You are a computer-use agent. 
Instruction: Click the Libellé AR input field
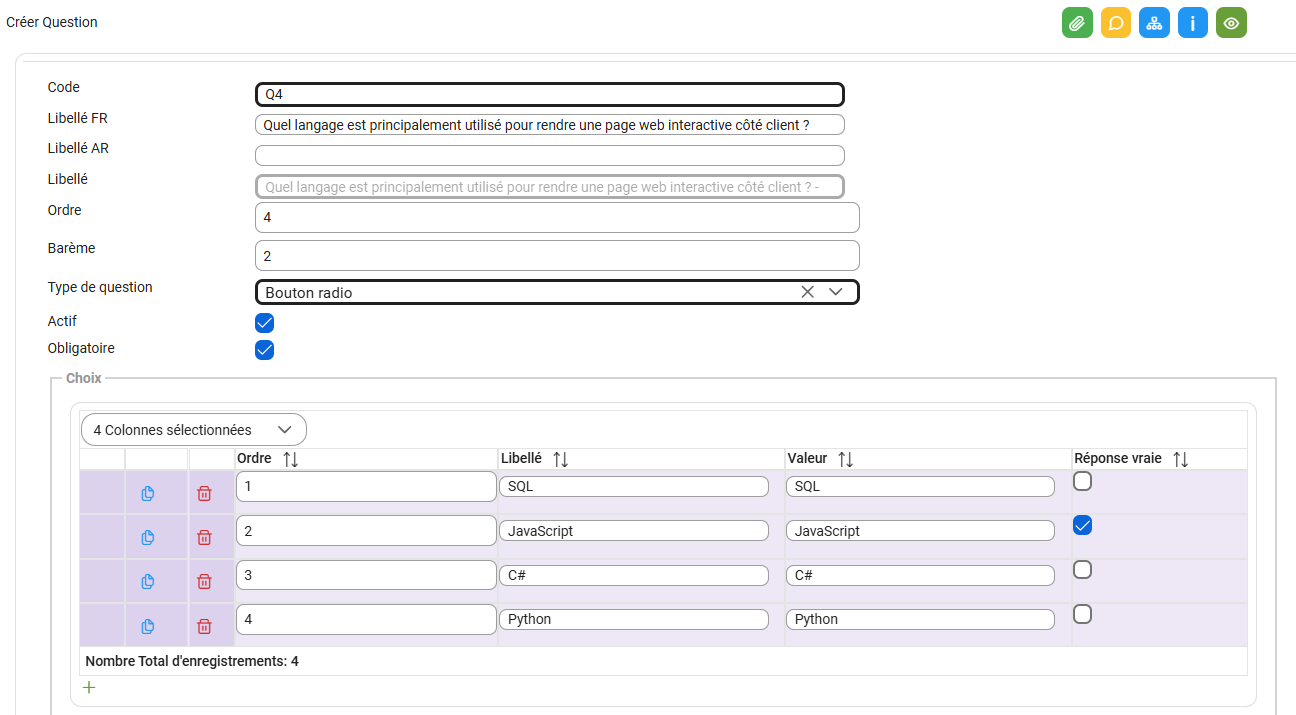pyautogui.click(x=550, y=155)
